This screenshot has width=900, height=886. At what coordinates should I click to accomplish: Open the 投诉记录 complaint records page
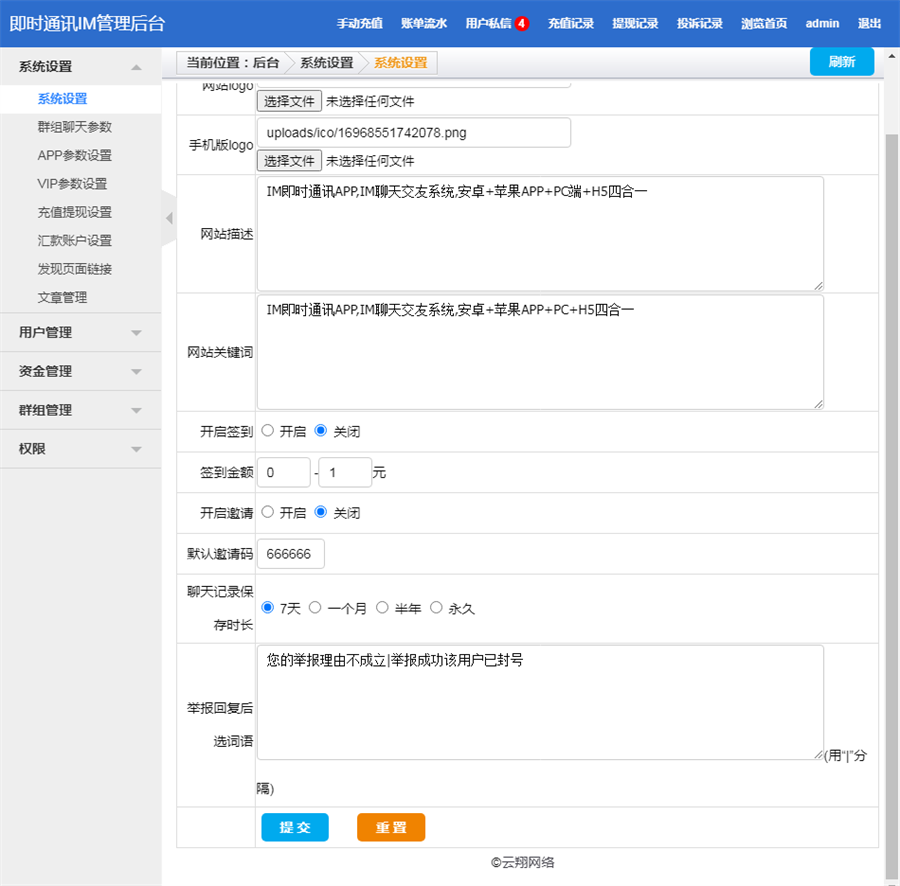coord(699,23)
